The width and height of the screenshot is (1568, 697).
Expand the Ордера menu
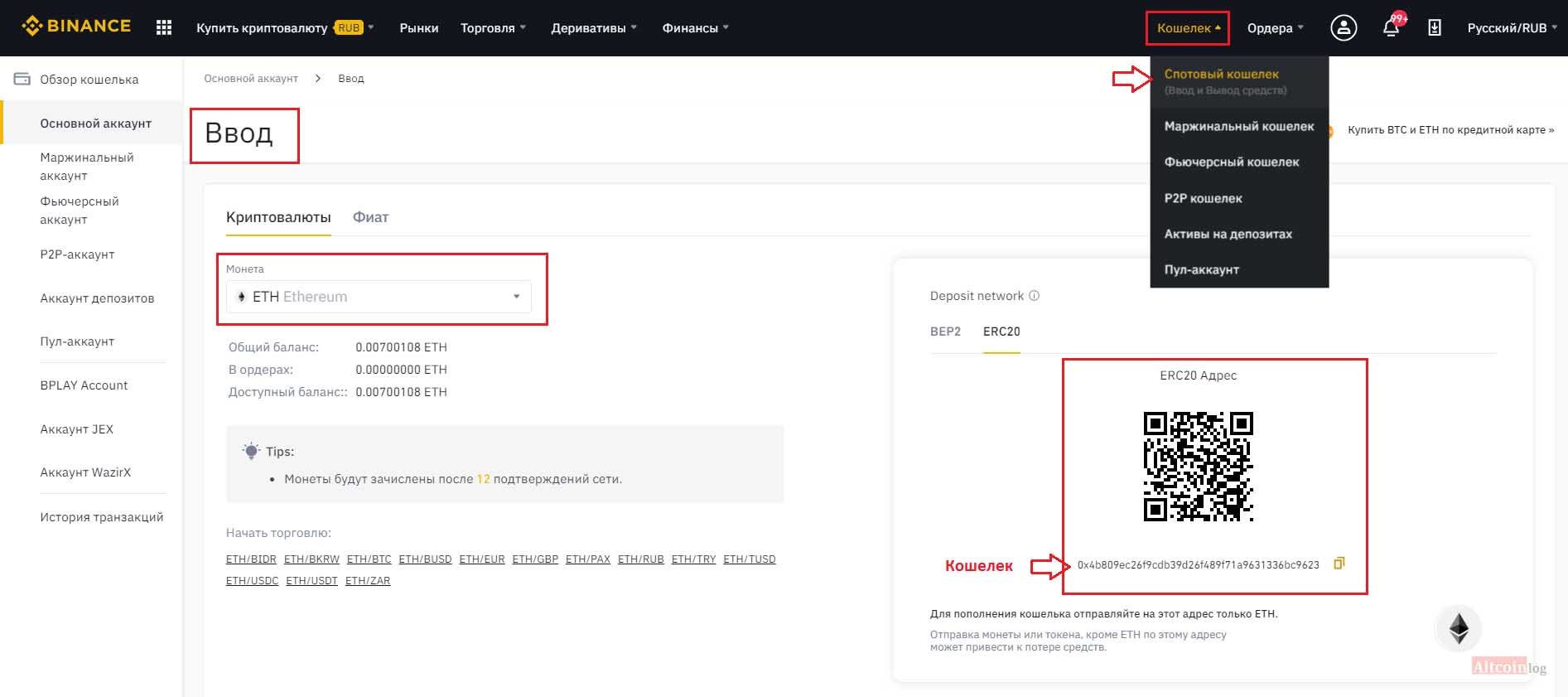pyautogui.click(x=1276, y=27)
